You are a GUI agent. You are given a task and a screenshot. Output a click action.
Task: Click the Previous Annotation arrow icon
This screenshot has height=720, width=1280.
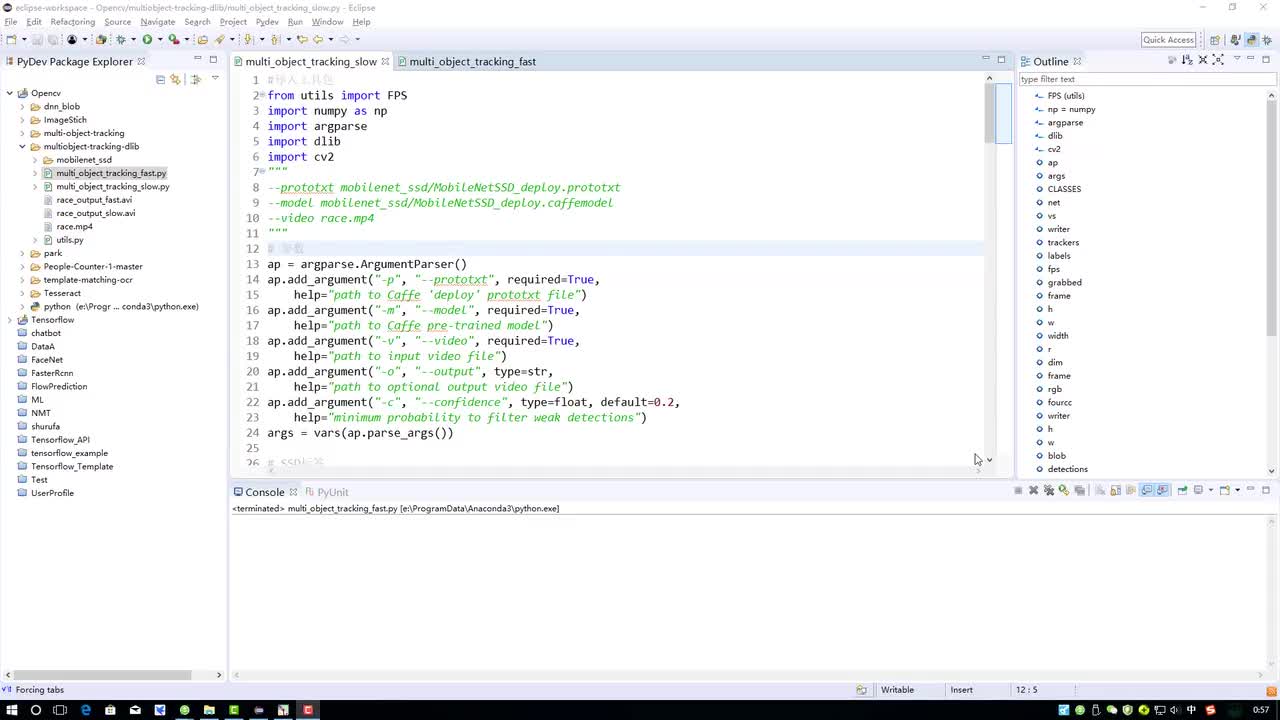click(274, 40)
